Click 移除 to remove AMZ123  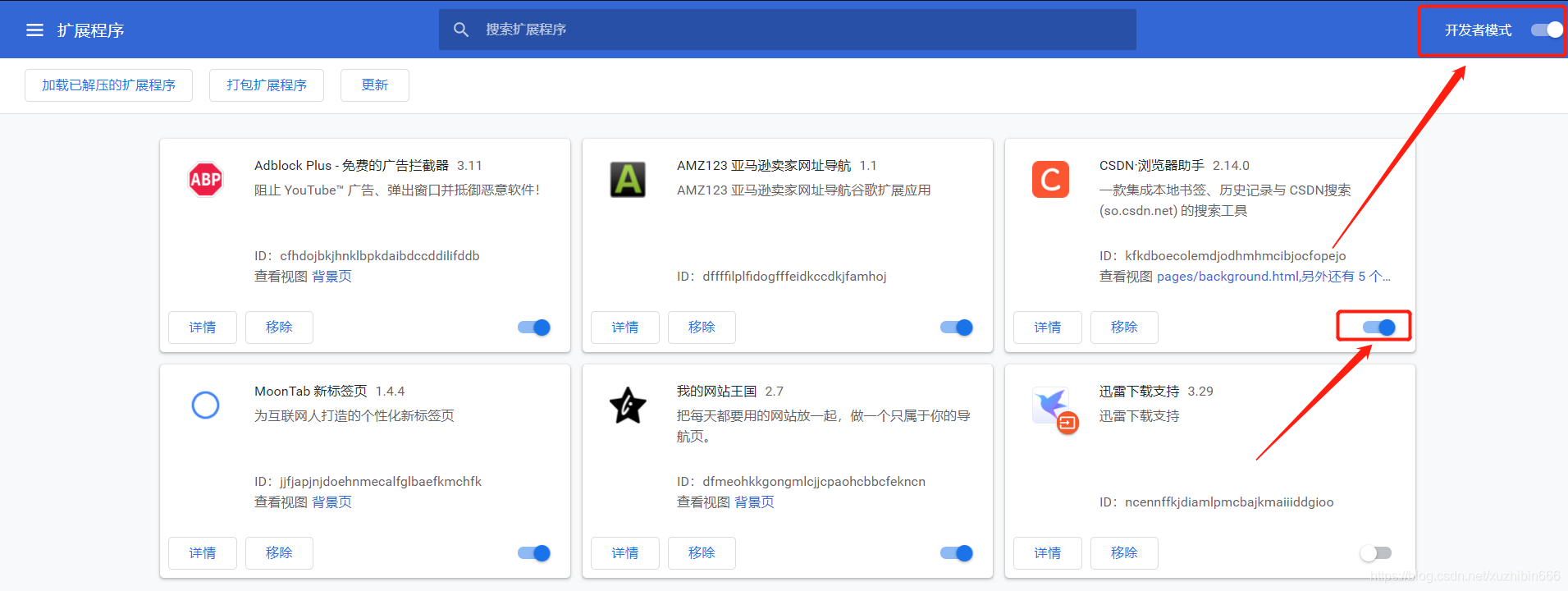[x=702, y=328]
